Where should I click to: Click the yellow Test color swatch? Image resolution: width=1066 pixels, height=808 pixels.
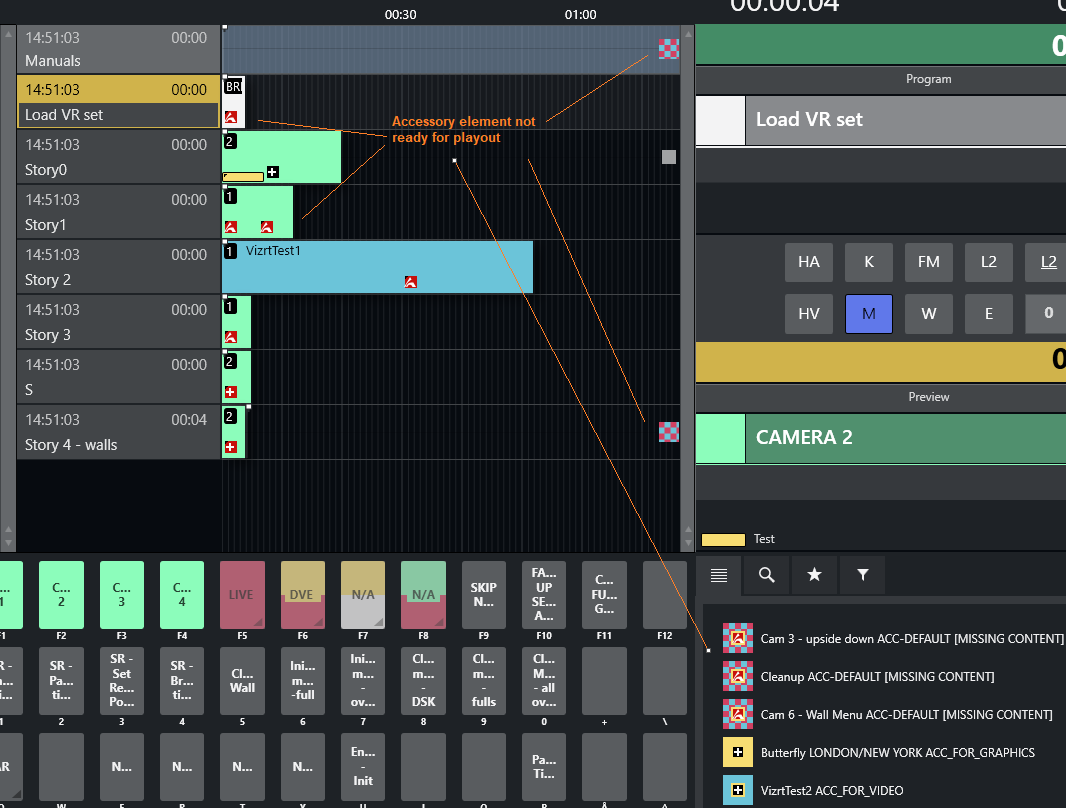[x=723, y=539]
